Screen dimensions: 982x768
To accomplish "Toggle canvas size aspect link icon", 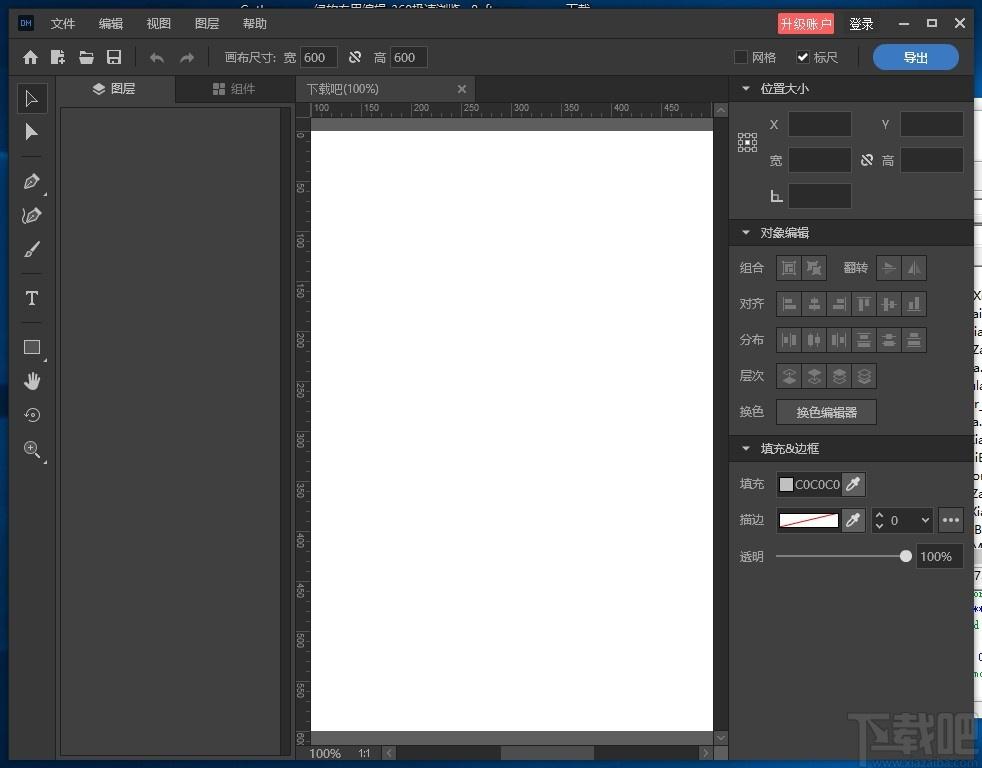I will [x=355, y=57].
